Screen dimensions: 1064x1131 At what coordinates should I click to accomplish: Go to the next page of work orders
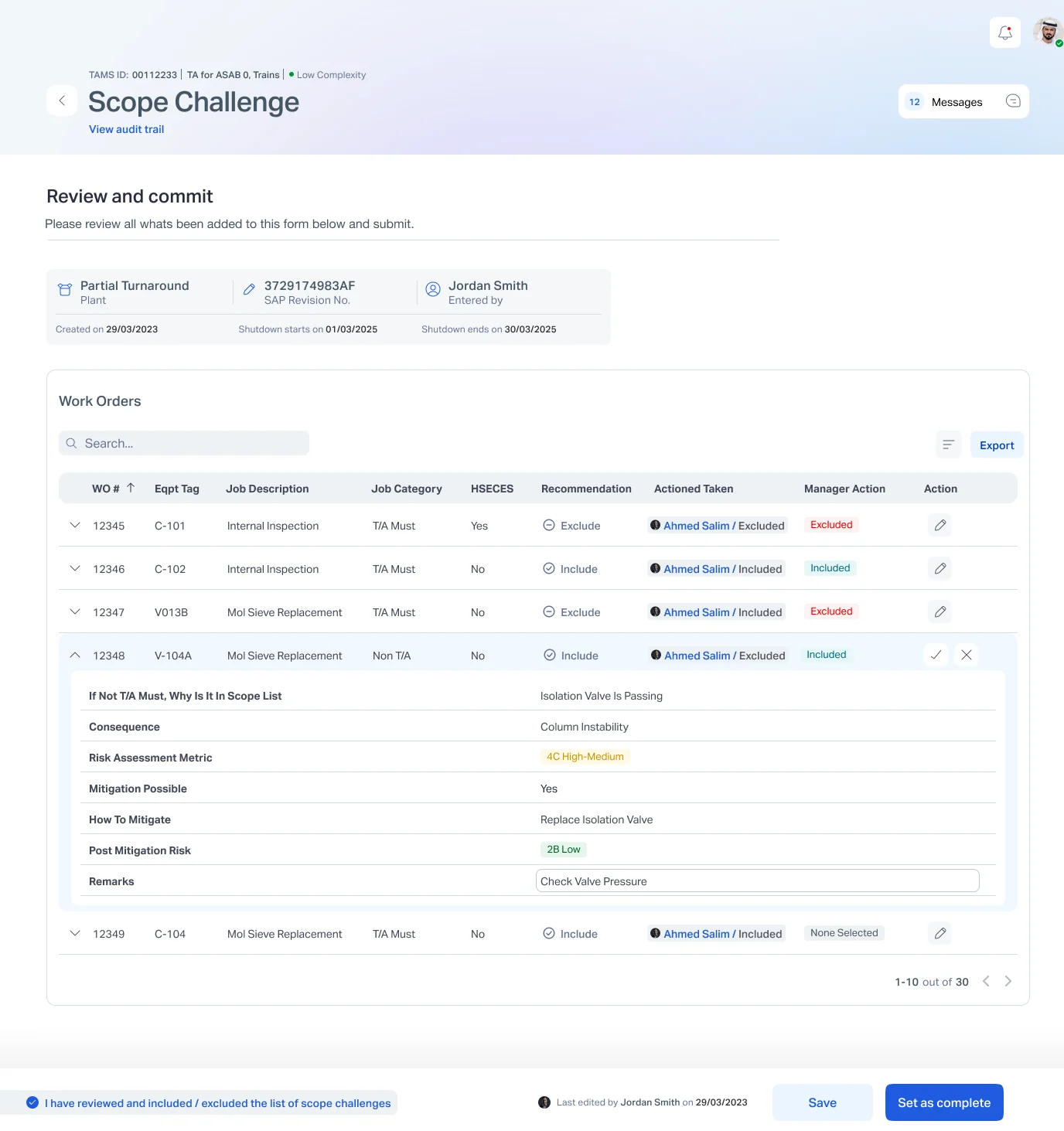(1008, 982)
